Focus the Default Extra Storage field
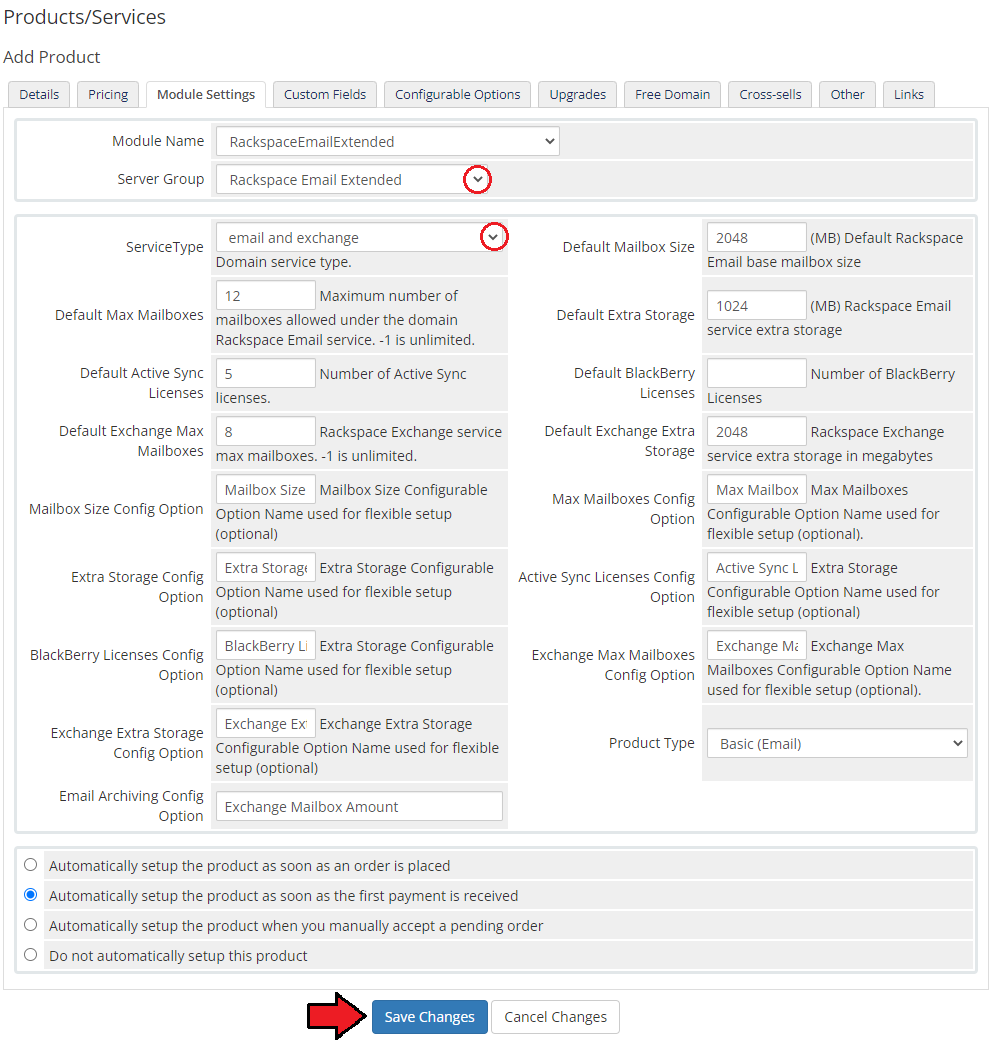Screen dimensions: 998x1056 [x=756, y=306]
